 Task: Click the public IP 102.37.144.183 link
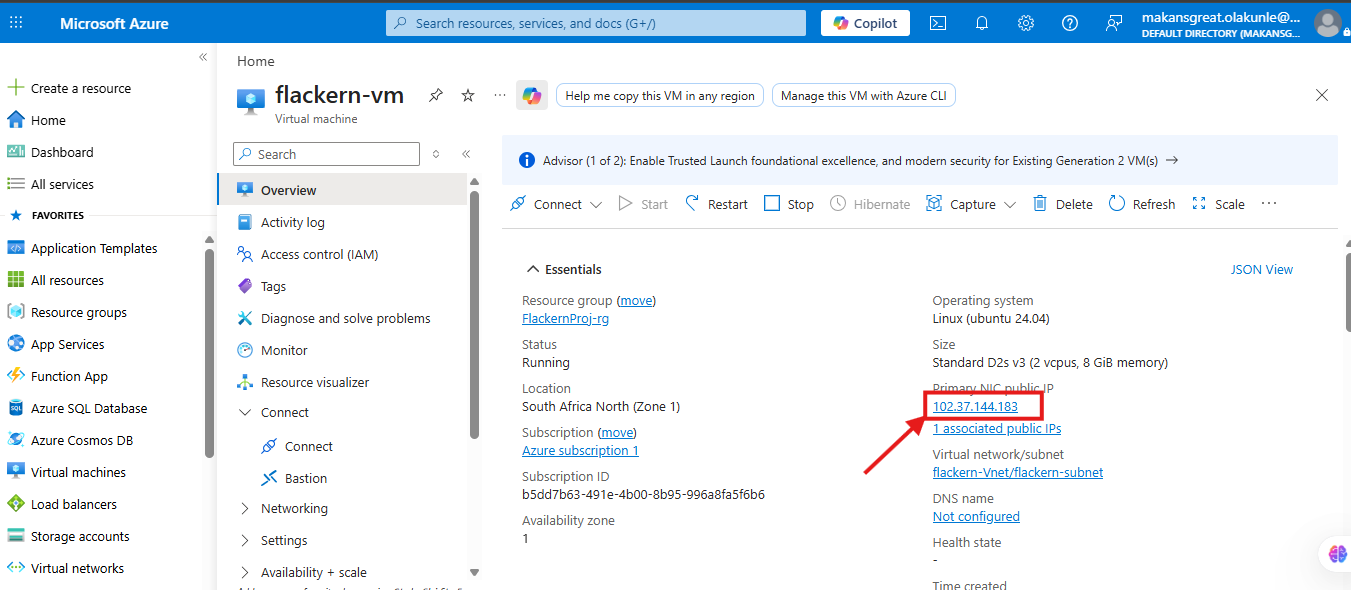[975, 406]
